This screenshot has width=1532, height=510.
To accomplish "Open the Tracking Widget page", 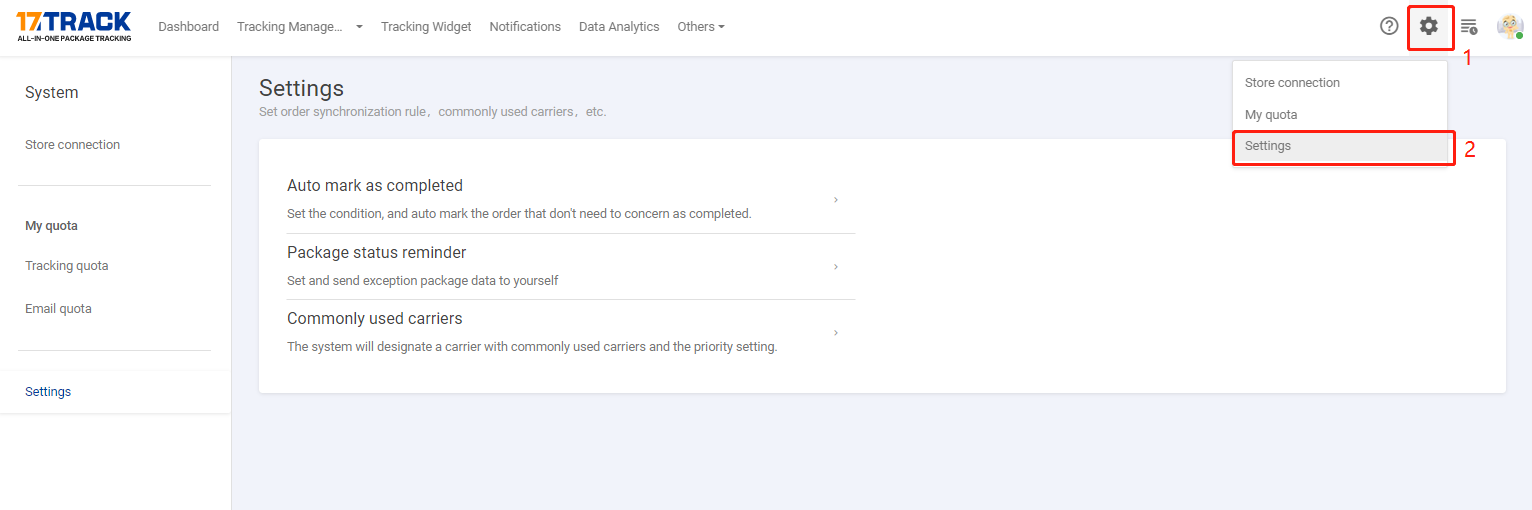I will 426,27.
